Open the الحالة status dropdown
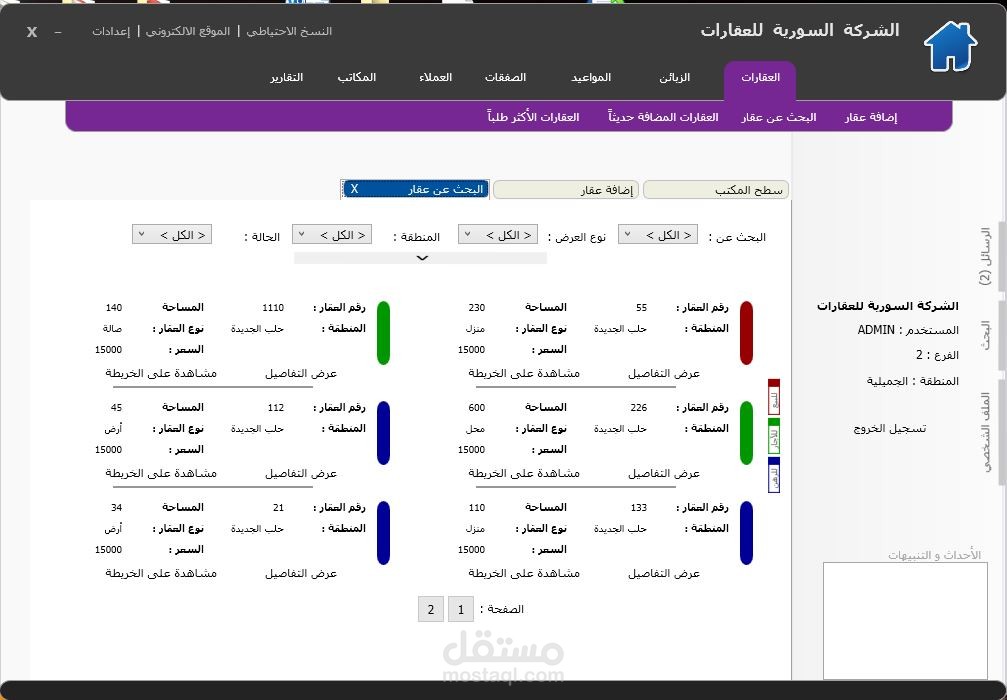The width and height of the screenshot is (1007, 700). tap(171, 234)
